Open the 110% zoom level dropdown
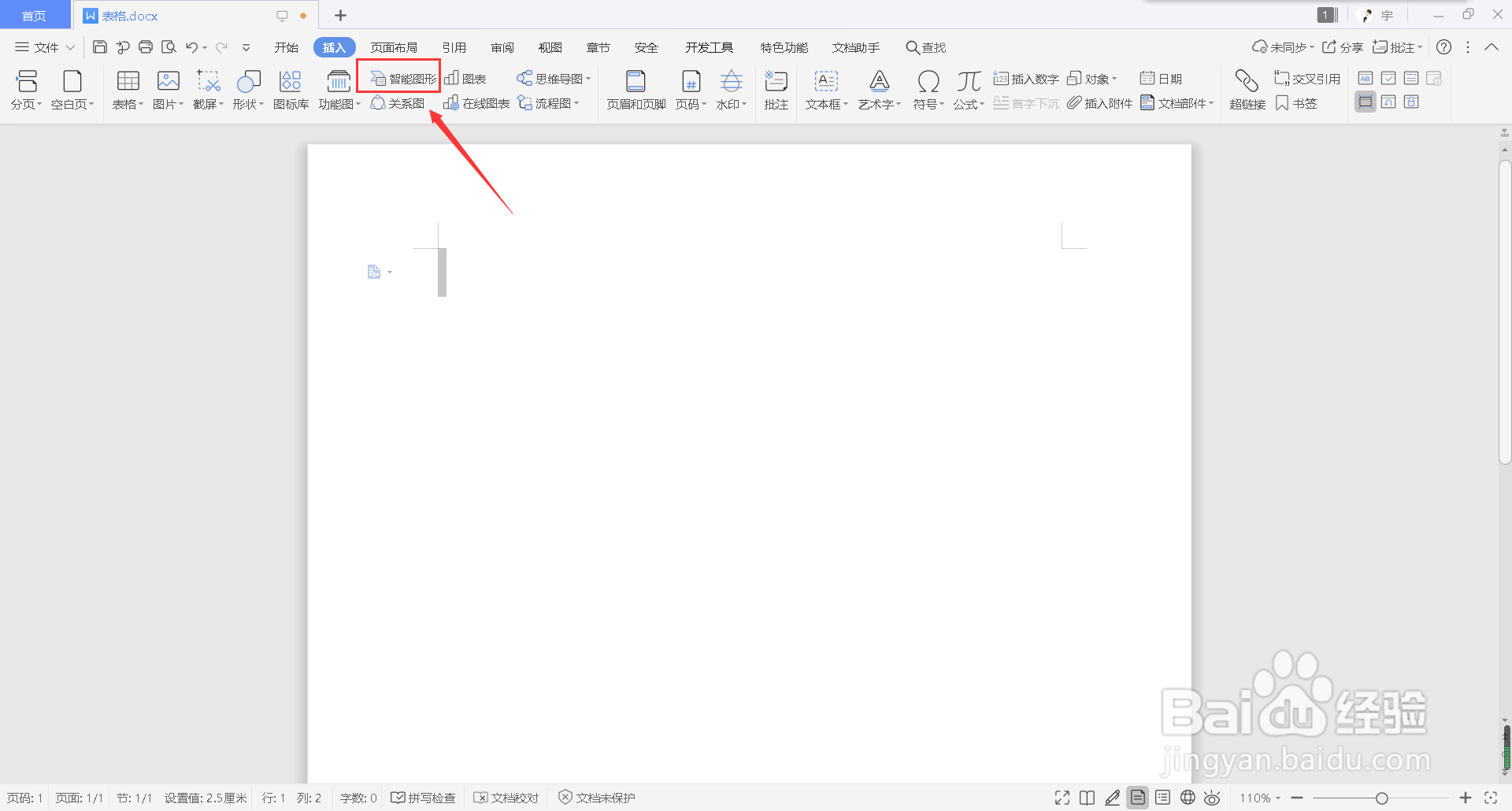 coord(1260,798)
